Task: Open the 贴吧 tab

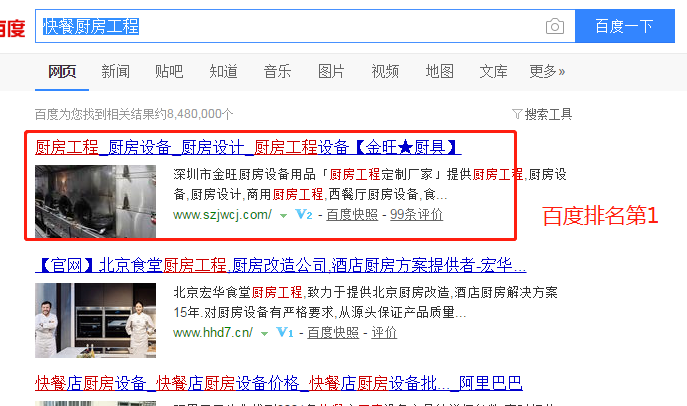Action: 169,71
